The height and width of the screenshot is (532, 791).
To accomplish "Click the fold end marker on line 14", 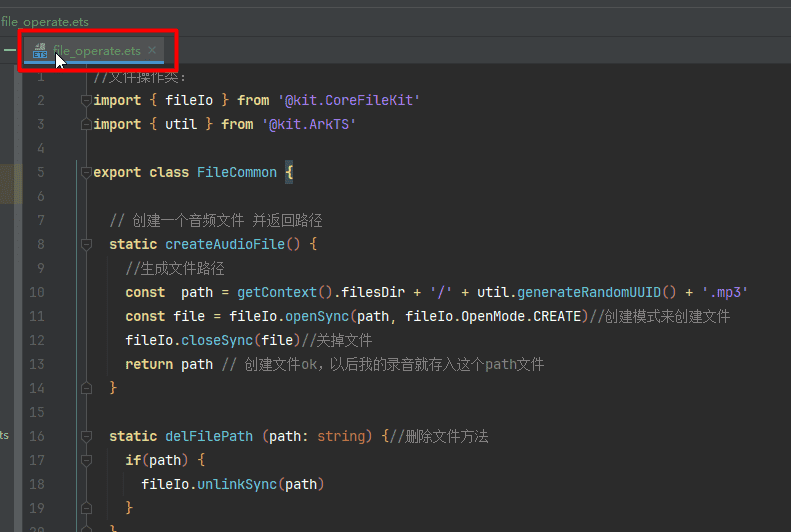I will coord(86,388).
